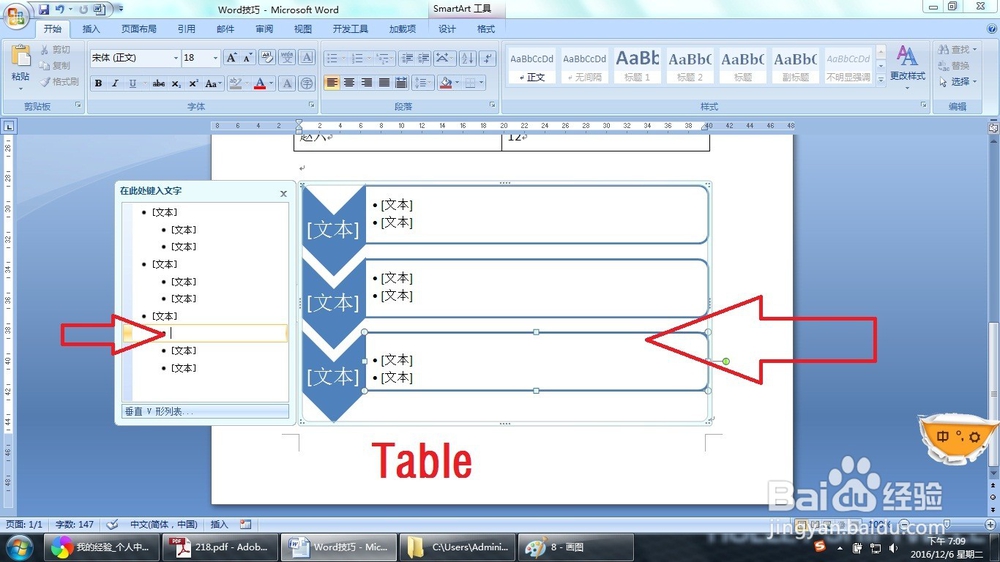The height and width of the screenshot is (562, 1000).
Task: Set left text alignment
Action: click(x=332, y=83)
